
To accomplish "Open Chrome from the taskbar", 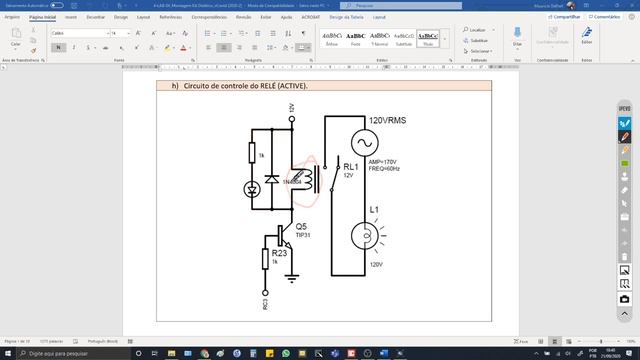I will point(204,353).
